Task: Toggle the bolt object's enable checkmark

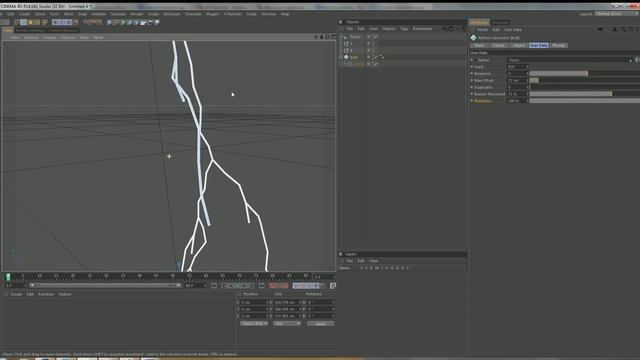Action: (x=376, y=57)
